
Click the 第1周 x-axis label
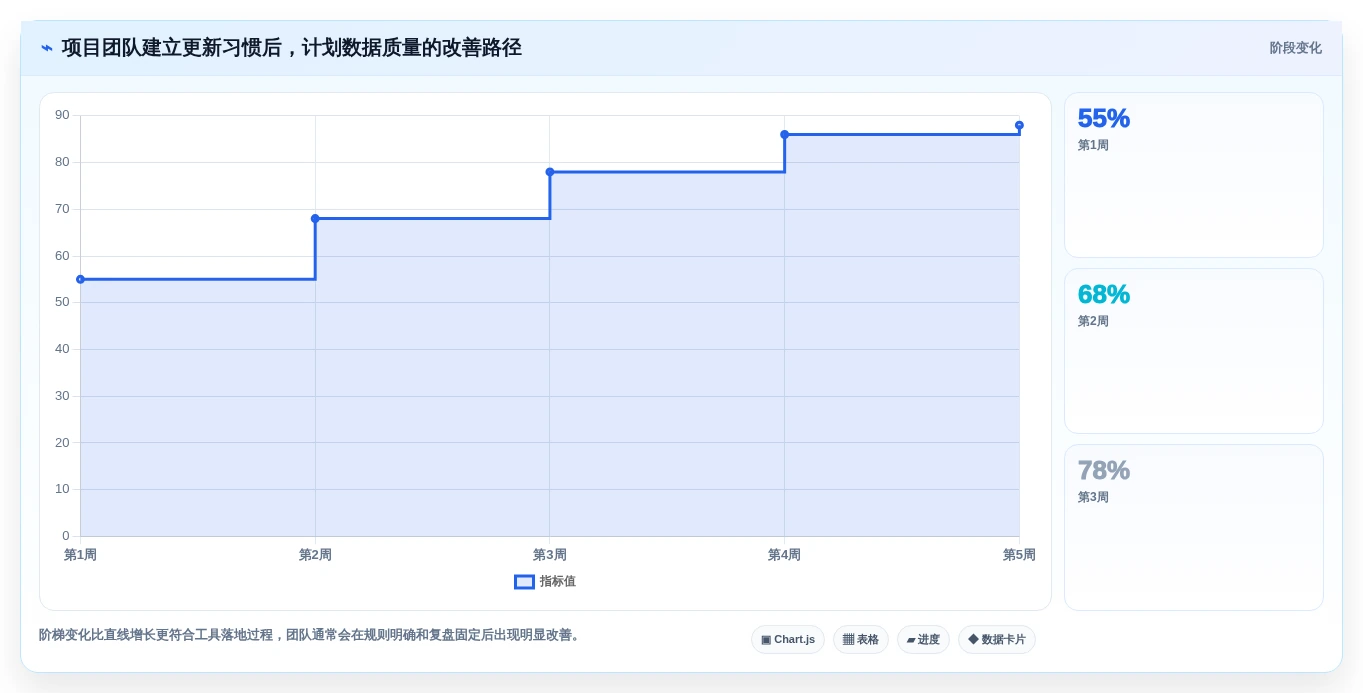tap(80, 555)
